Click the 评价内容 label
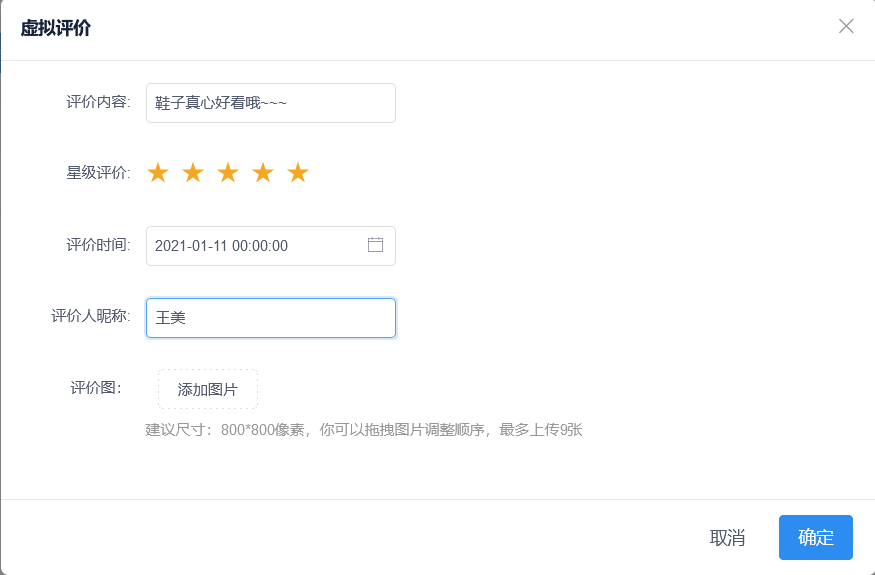875x575 pixels. [98, 102]
